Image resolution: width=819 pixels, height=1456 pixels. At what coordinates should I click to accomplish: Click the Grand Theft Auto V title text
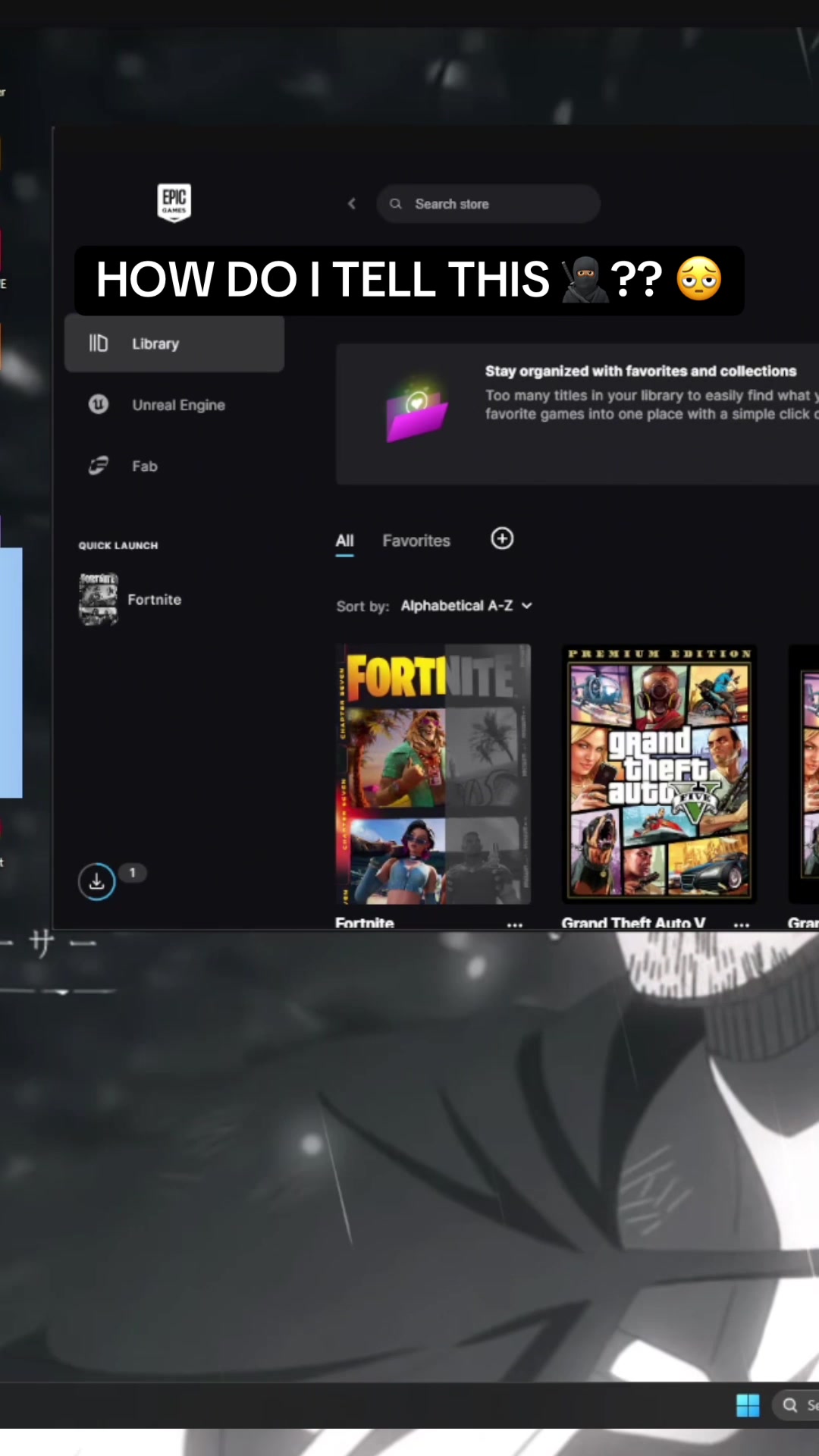click(x=633, y=923)
